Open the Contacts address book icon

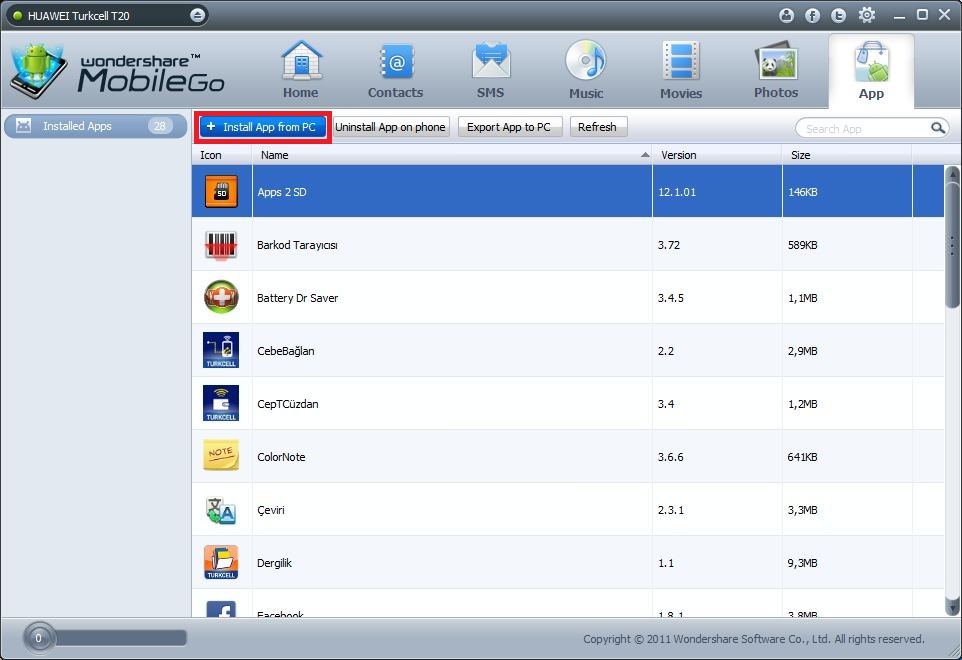point(396,61)
